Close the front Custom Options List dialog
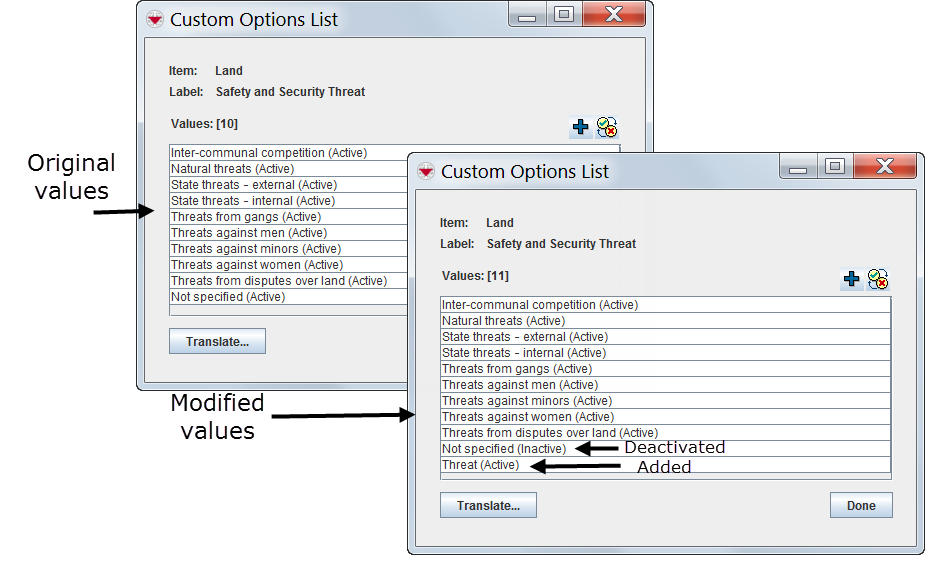The height and width of the screenshot is (561, 941). pos(885,167)
